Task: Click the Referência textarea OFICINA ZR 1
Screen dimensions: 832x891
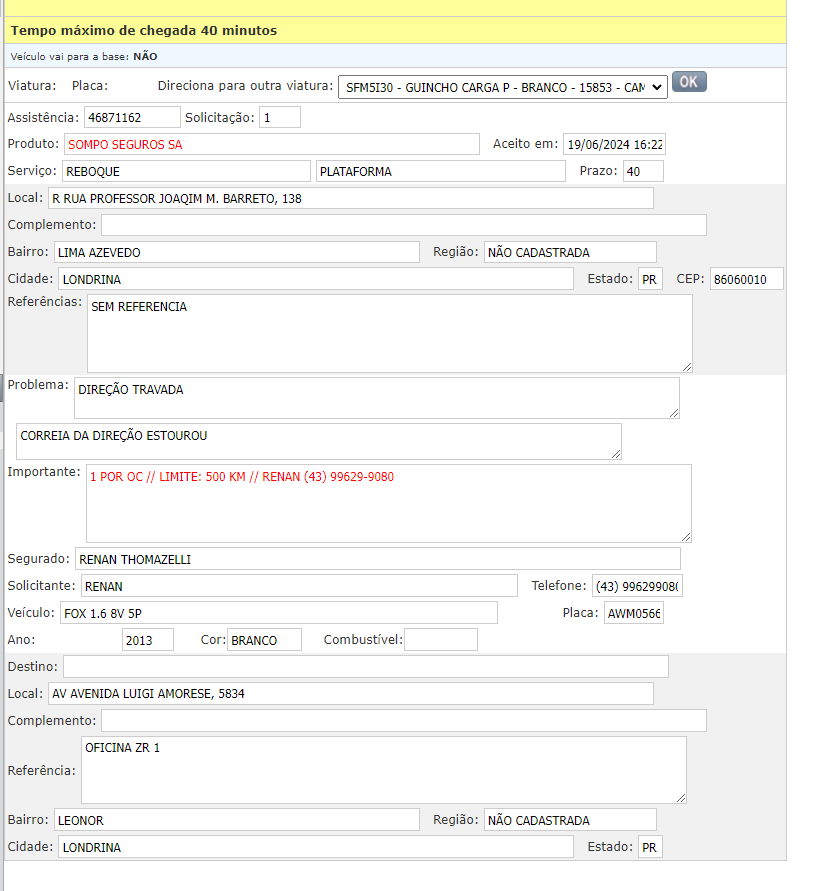Action: pyautogui.click(x=384, y=770)
